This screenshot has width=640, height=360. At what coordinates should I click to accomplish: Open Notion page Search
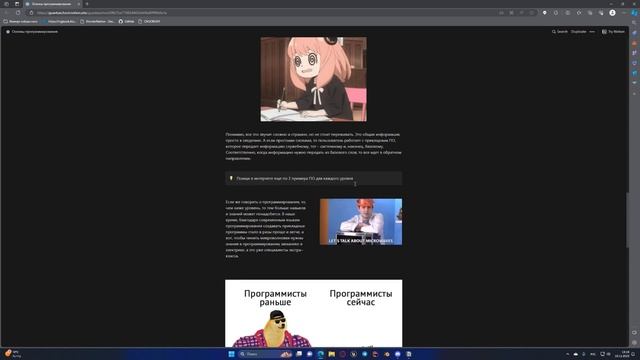point(560,31)
